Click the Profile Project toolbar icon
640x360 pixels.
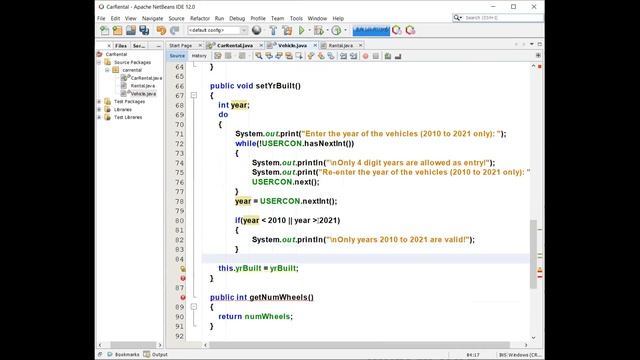336,30
